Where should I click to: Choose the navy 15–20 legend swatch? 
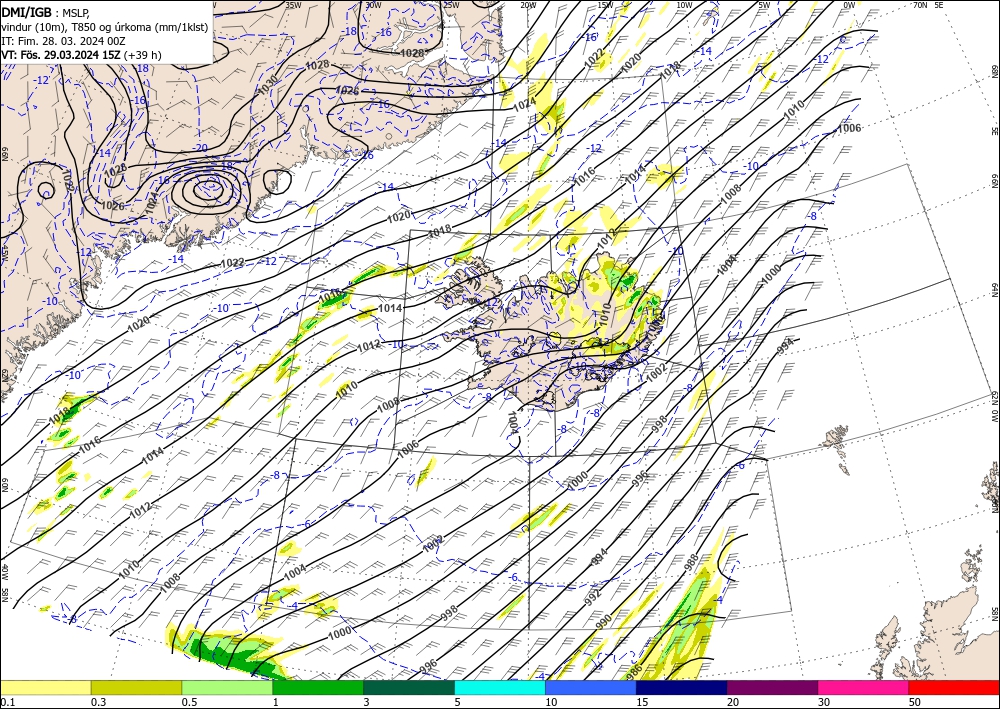pyautogui.click(x=682, y=687)
